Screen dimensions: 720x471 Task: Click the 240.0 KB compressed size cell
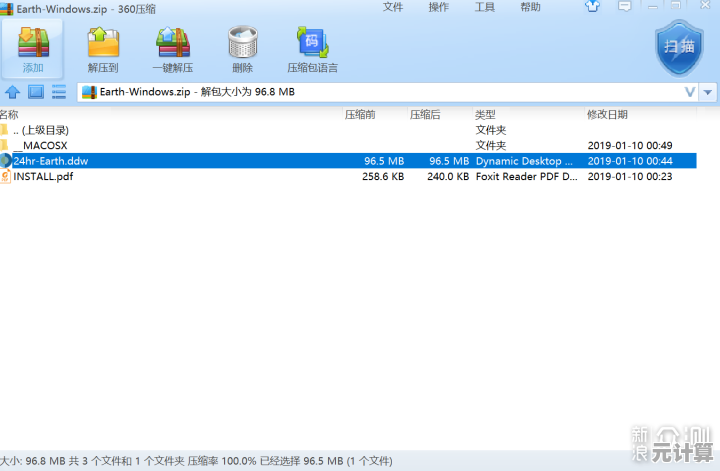(448, 176)
